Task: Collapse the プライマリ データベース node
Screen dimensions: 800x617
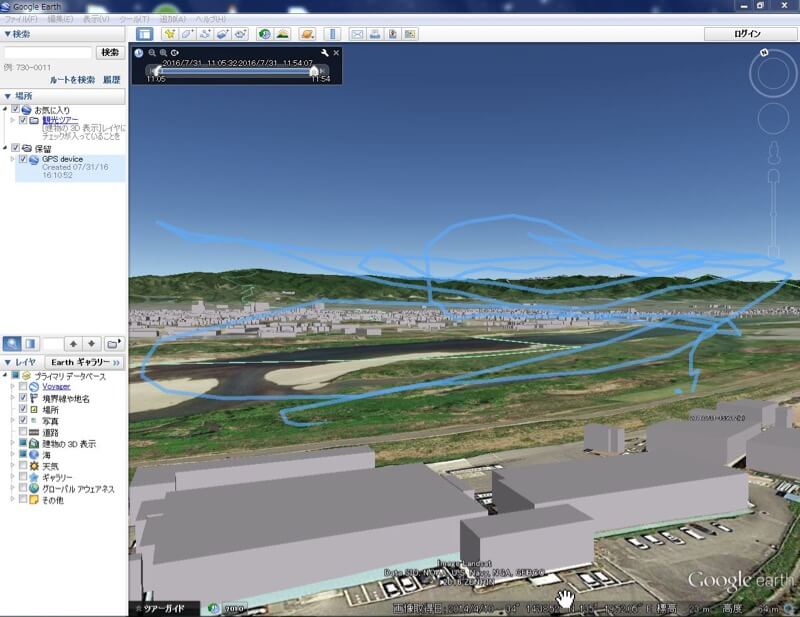Action: click(x=6, y=375)
